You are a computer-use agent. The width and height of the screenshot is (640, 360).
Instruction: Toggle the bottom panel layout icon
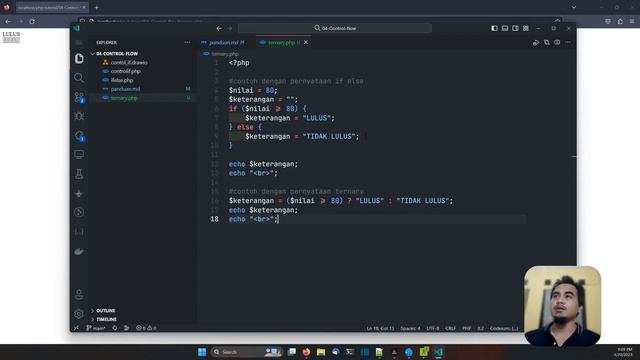(505, 28)
